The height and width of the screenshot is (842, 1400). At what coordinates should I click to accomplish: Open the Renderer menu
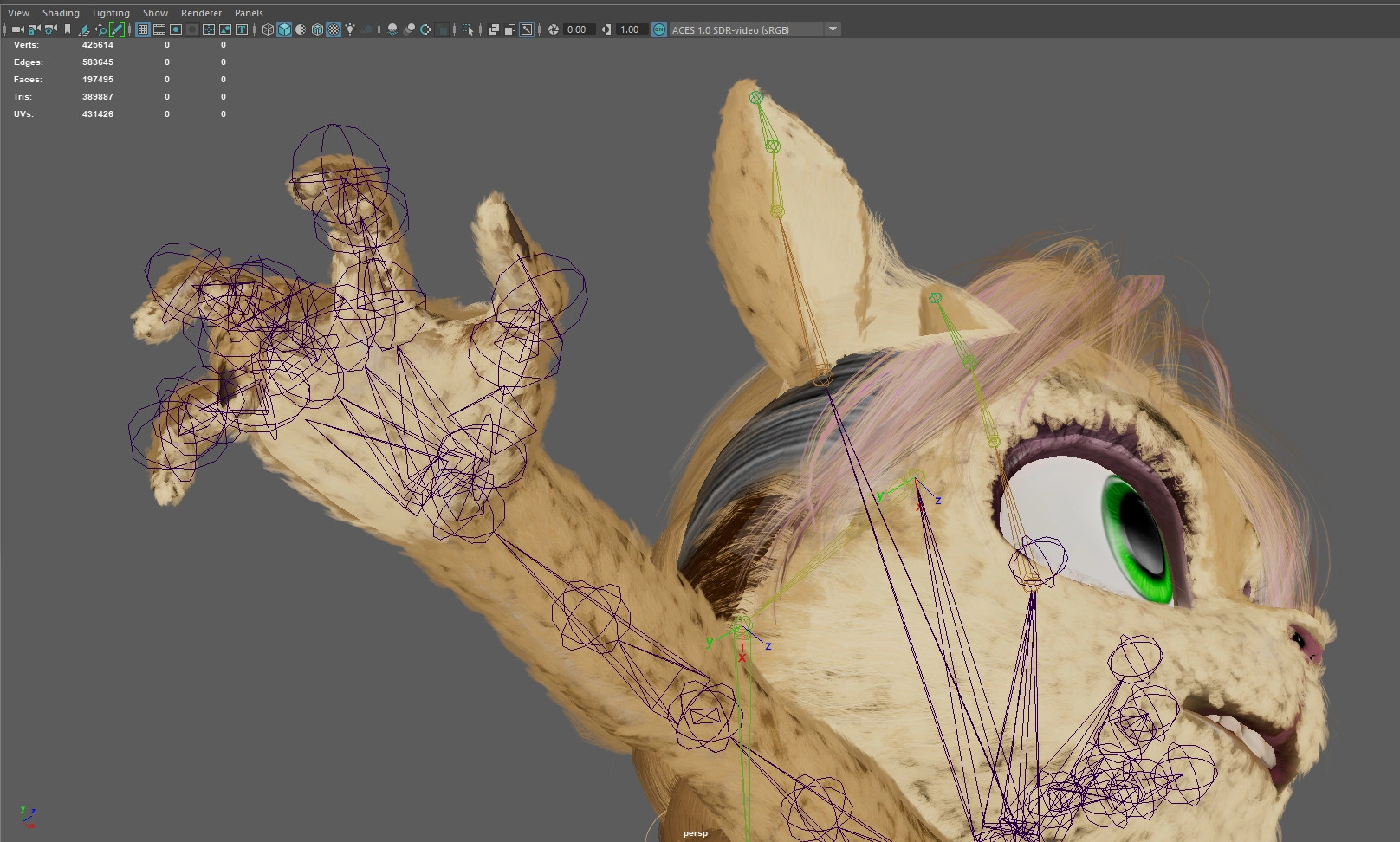(x=201, y=13)
